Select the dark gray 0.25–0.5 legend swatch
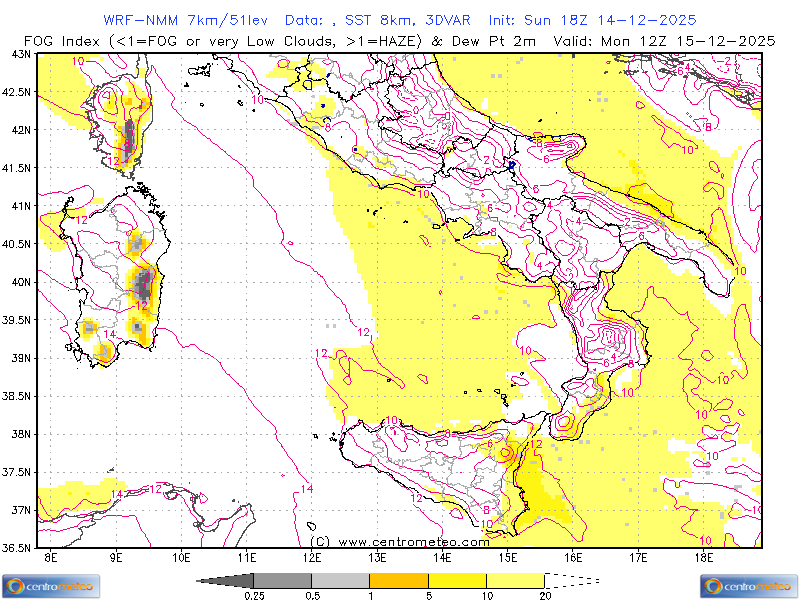Image resolution: width=800 pixels, height=600 pixels. (x=282, y=580)
